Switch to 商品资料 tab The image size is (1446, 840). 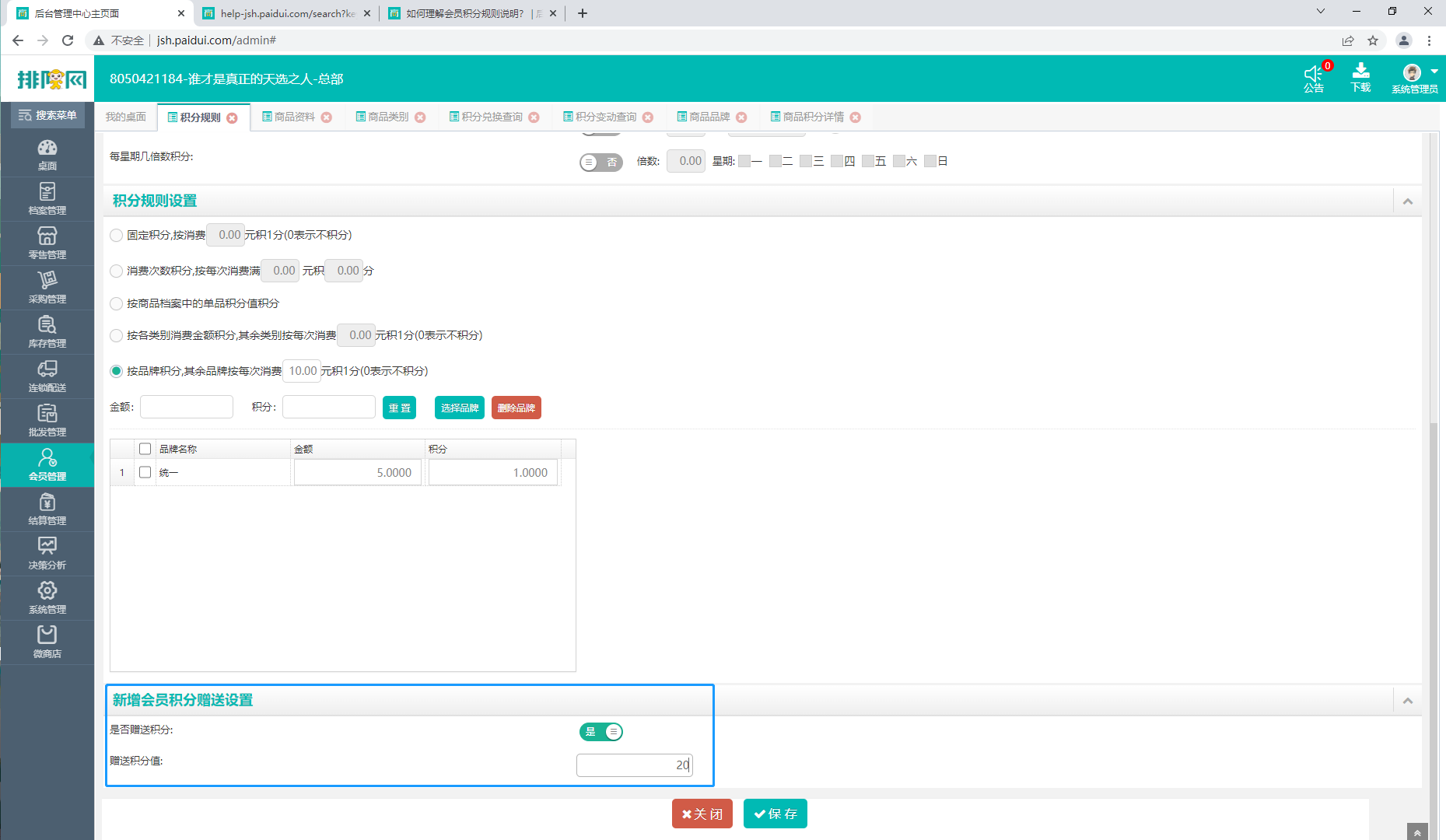289,117
